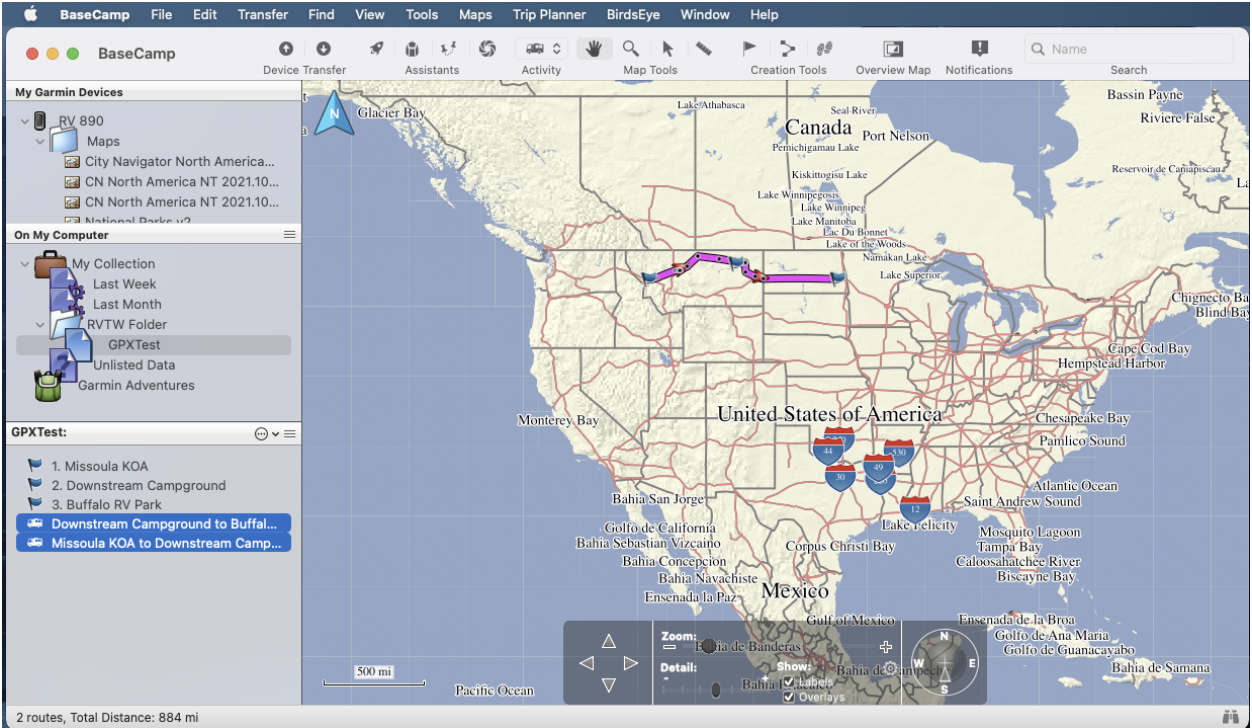The image size is (1252, 728).
Task: Pan the map up with the up arrow
Action: 608,641
